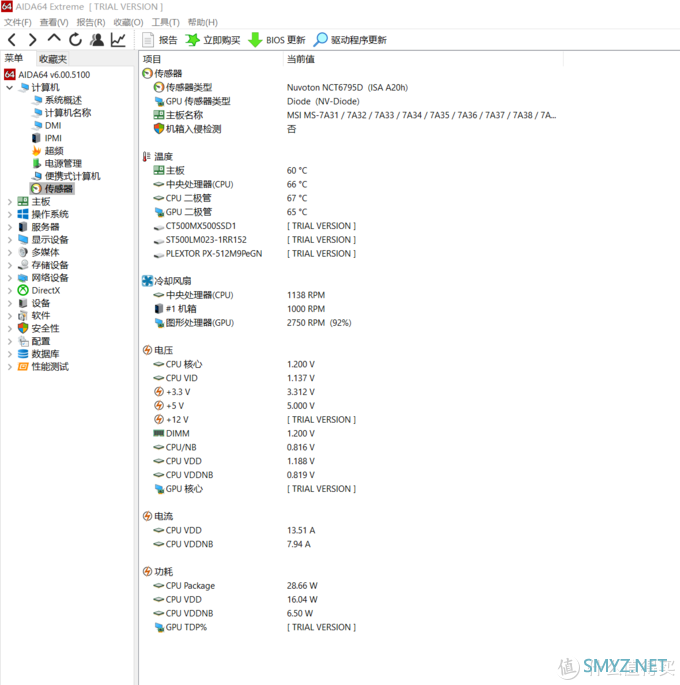This screenshot has height=685, width=680.
Task: Select the 机箱入侵检测 row
Action: pos(224,129)
